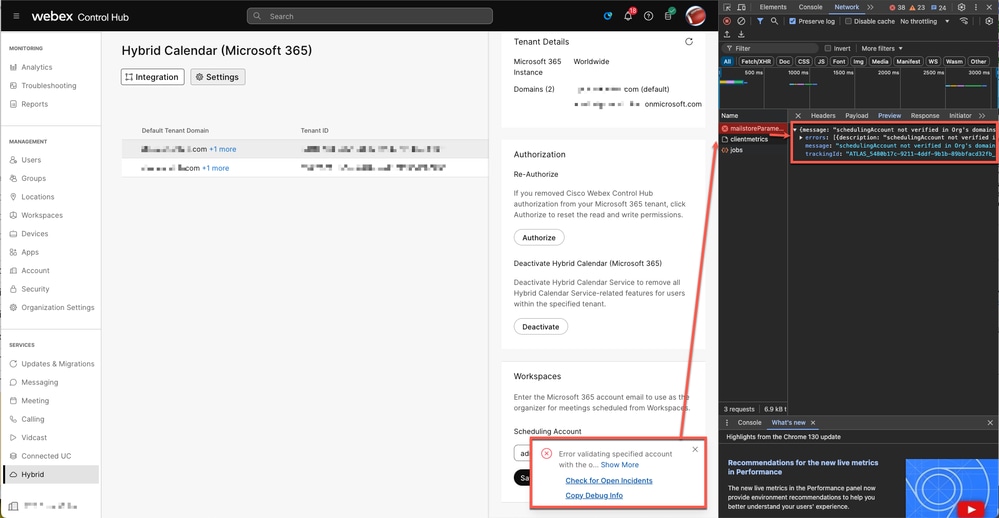The width and height of the screenshot is (999, 518).
Task: Filter requests by JS type
Action: point(821,62)
